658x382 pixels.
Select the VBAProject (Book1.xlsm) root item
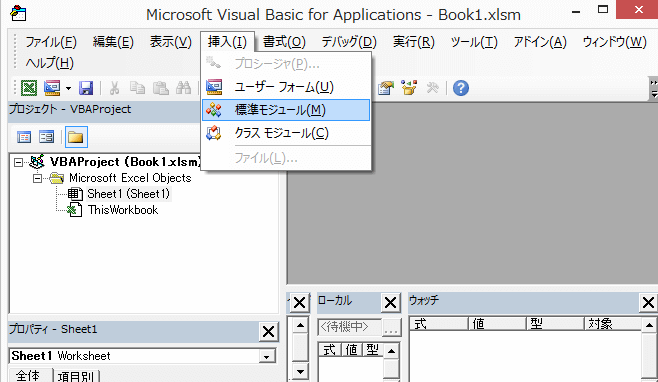[x=125, y=162]
